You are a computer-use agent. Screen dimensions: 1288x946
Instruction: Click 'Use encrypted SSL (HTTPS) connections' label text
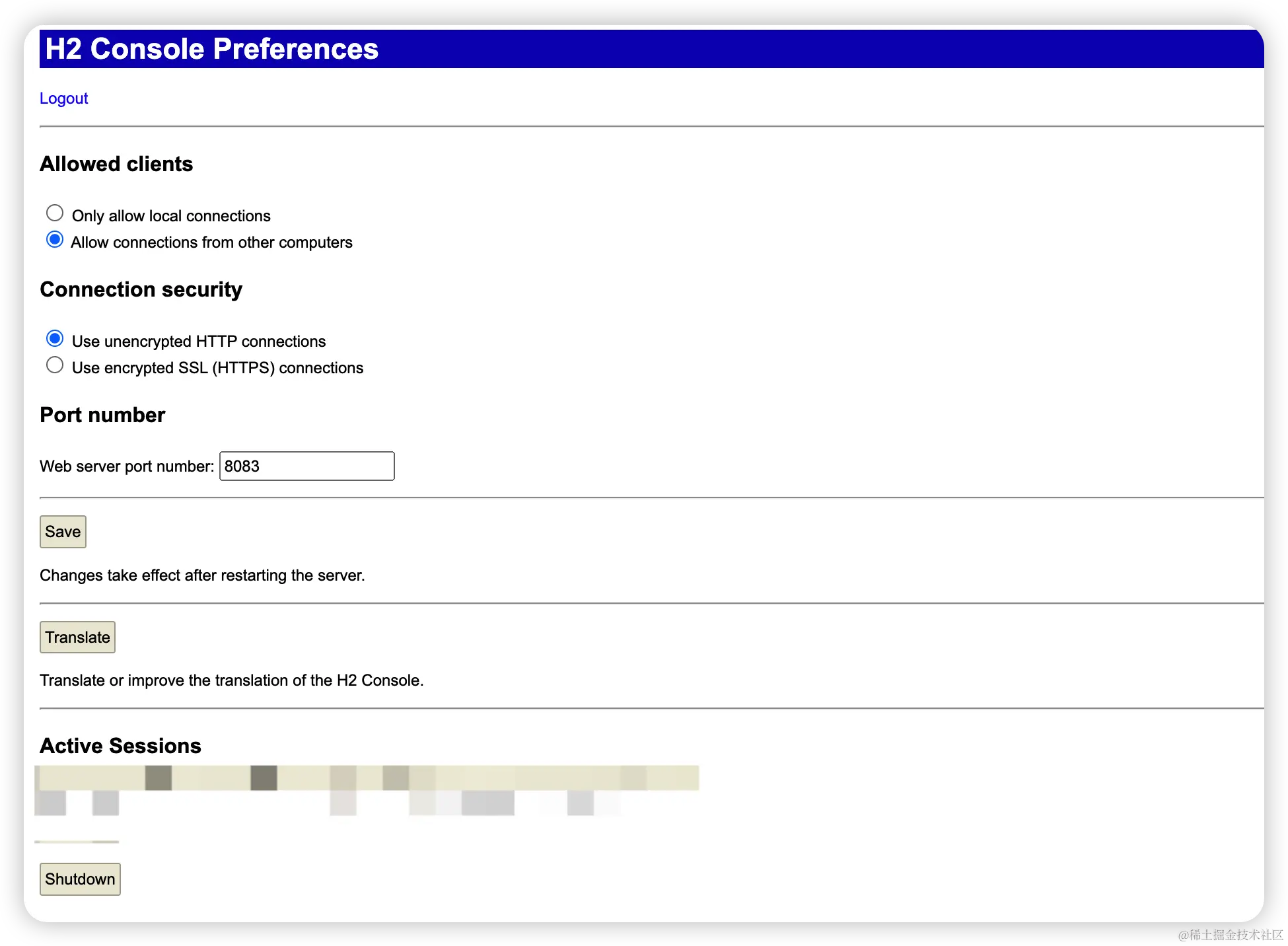217,368
